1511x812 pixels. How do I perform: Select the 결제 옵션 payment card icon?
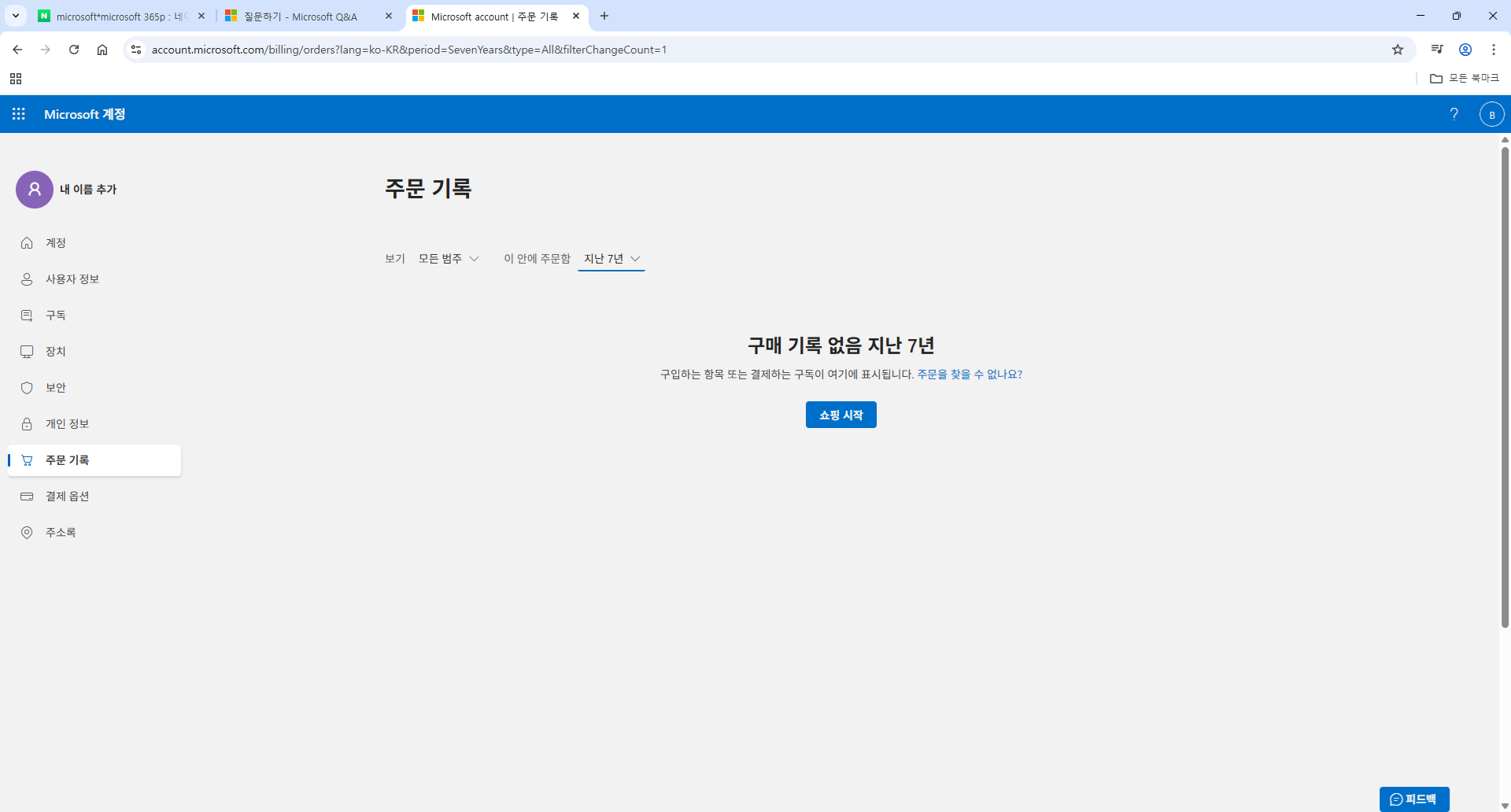coord(28,496)
